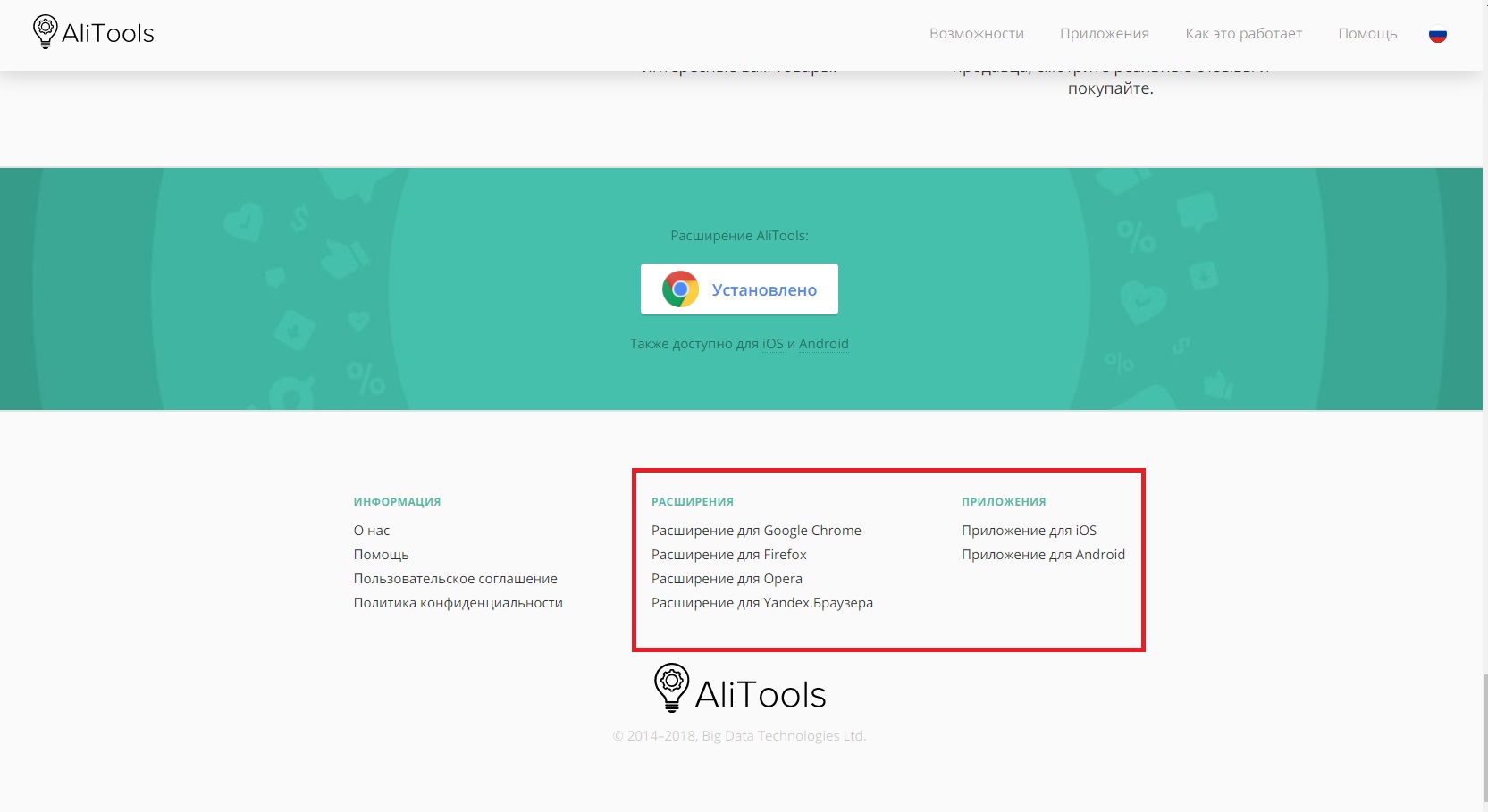1488x812 pixels.
Task: Open Расширение для Google Chrome link
Action: point(756,531)
